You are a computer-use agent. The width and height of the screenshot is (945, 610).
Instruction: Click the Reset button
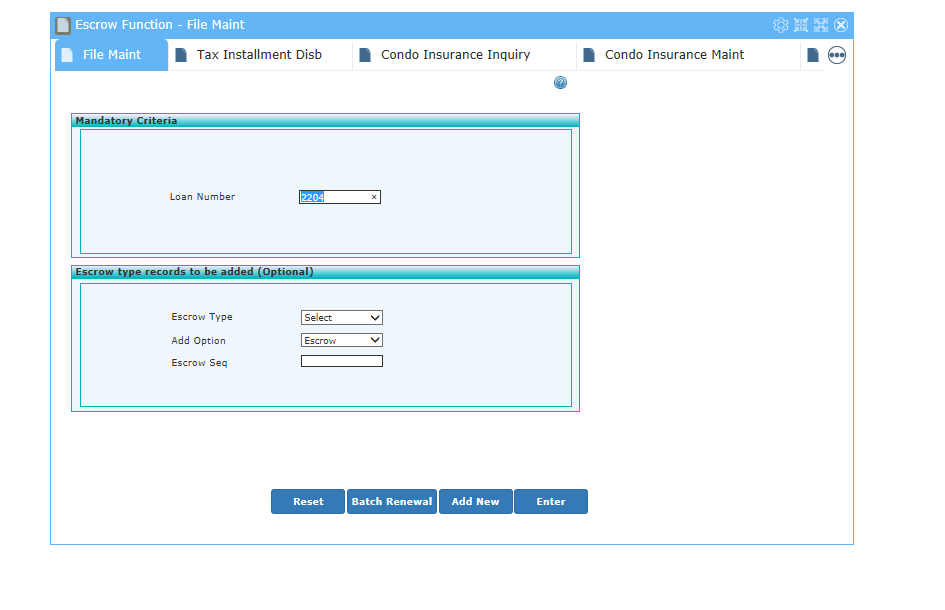(308, 501)
